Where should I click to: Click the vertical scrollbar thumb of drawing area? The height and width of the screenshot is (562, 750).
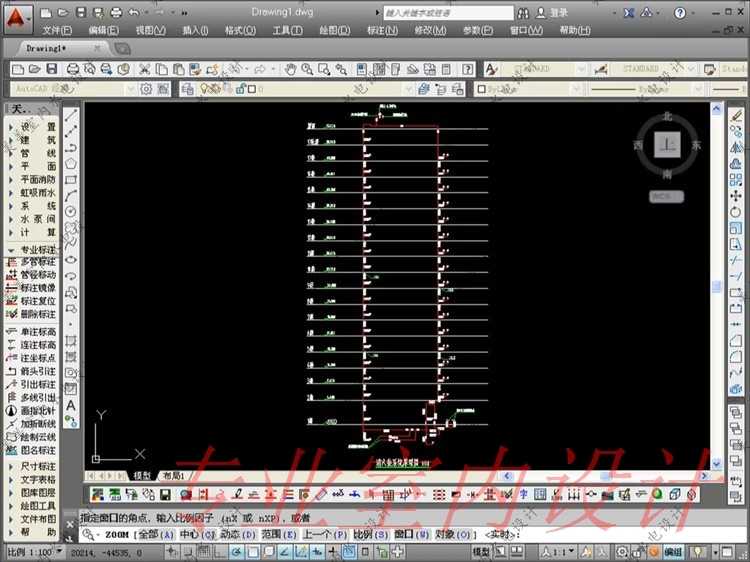click(x=716, y=286)
